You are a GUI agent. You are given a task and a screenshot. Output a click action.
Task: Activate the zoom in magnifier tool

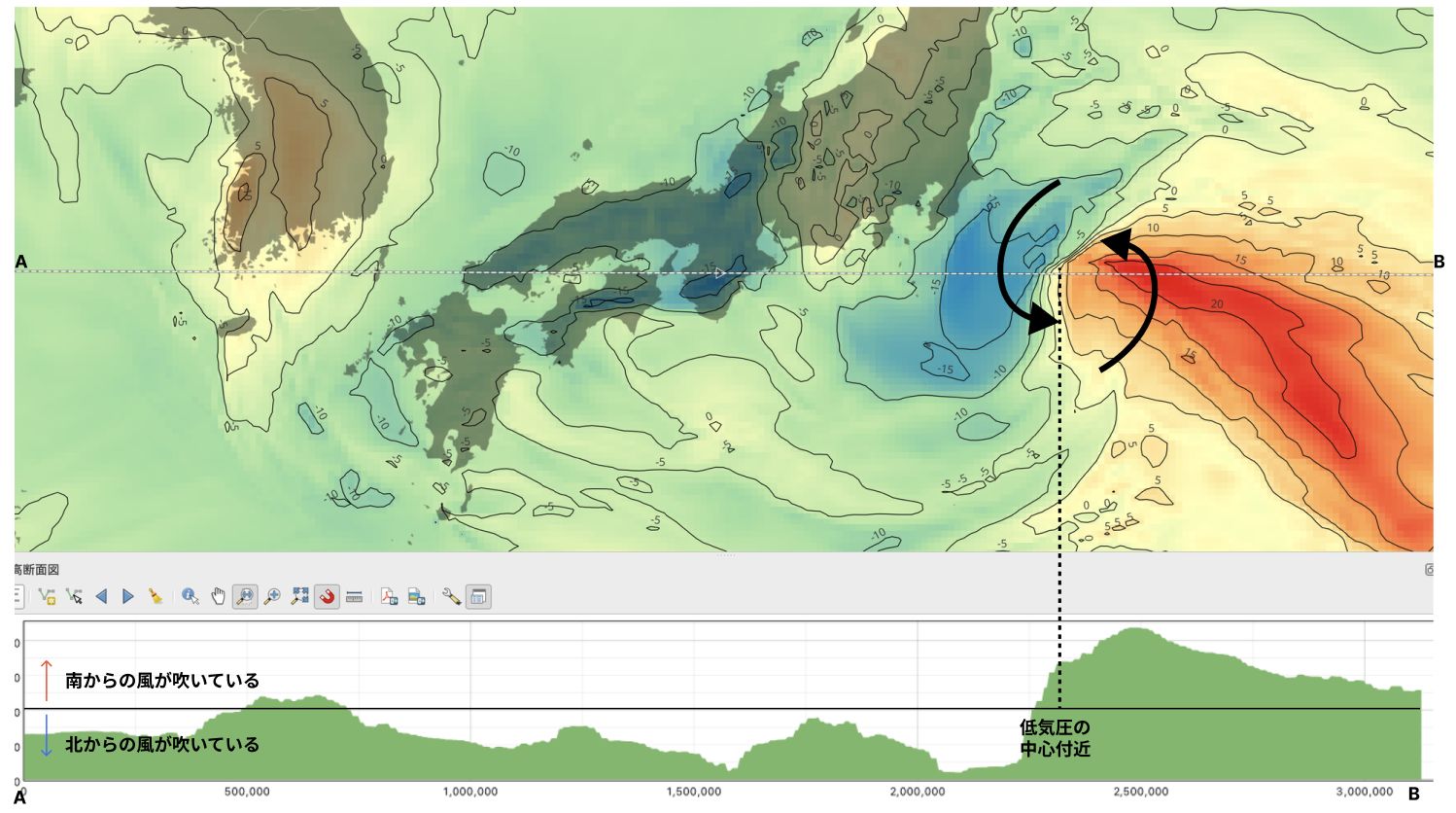[272, 596]
